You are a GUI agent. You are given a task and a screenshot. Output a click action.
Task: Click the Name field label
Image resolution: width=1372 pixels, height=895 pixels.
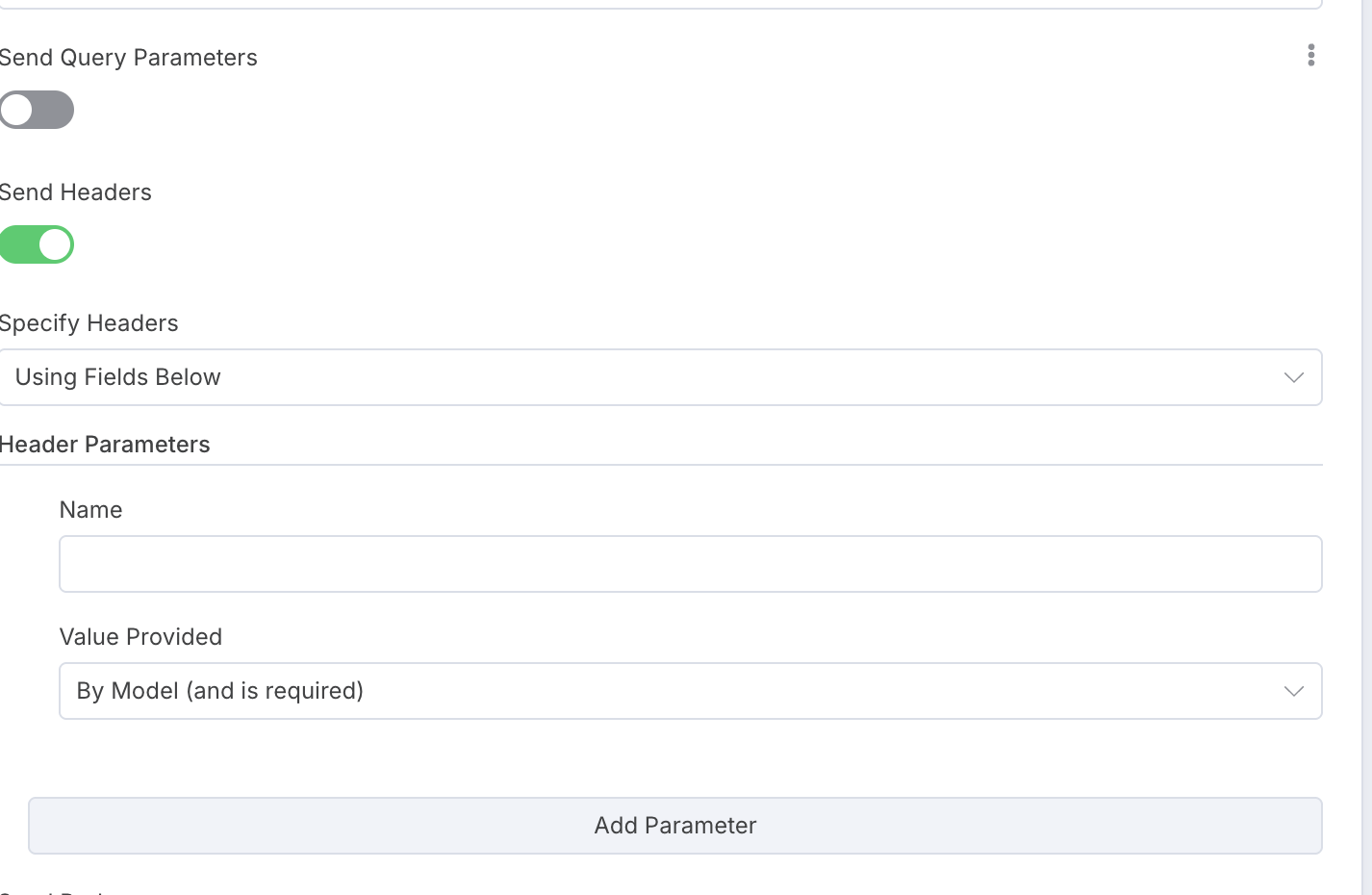[91, 510]
